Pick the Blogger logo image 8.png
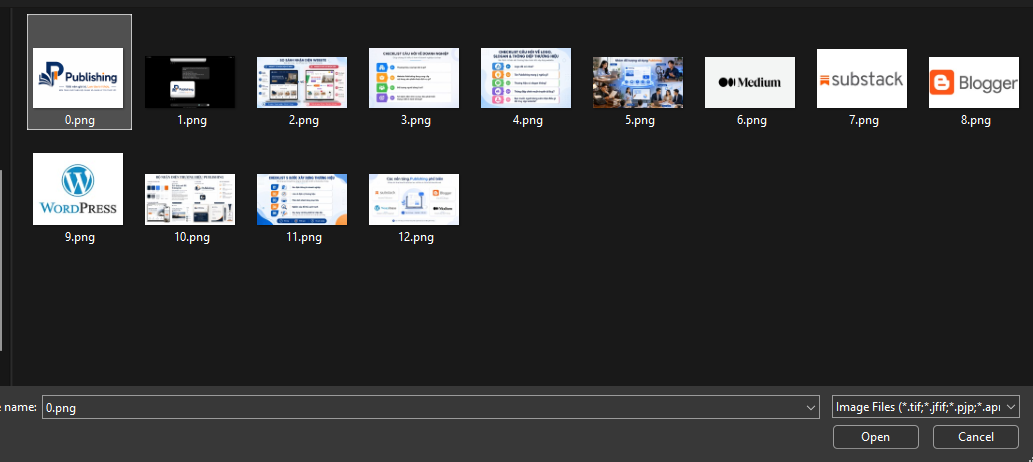The height and width of the screenshot is (462, 1033). tap(974, 82)
